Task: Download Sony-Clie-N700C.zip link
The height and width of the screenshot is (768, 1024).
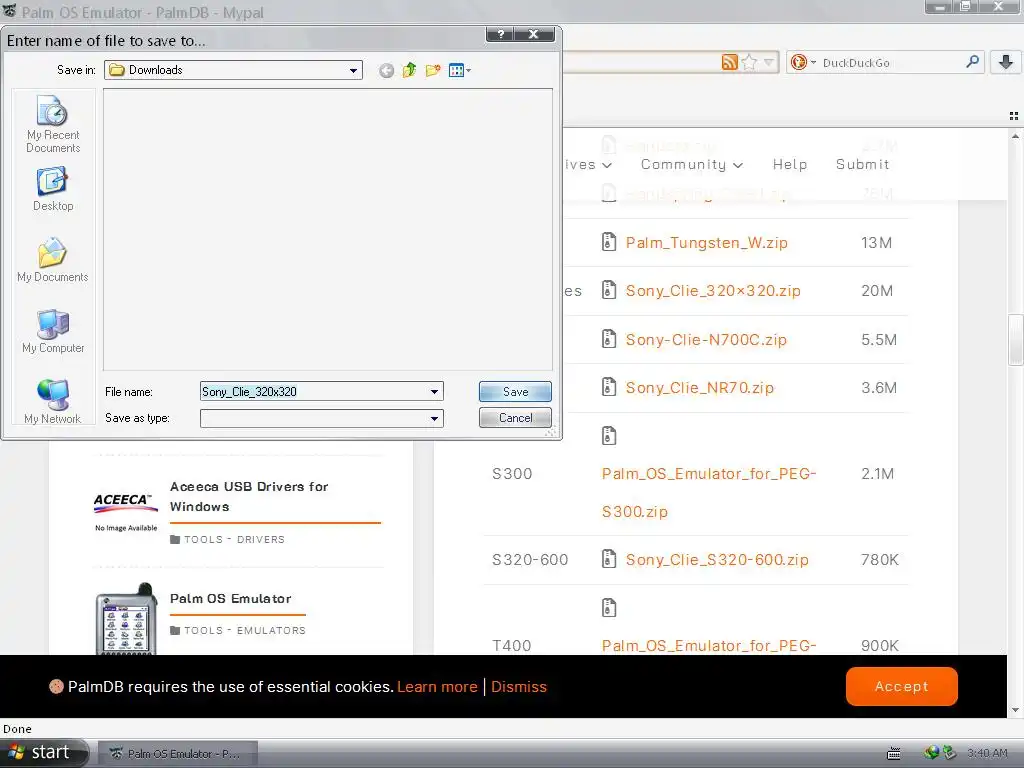Action: click(706, 340)
